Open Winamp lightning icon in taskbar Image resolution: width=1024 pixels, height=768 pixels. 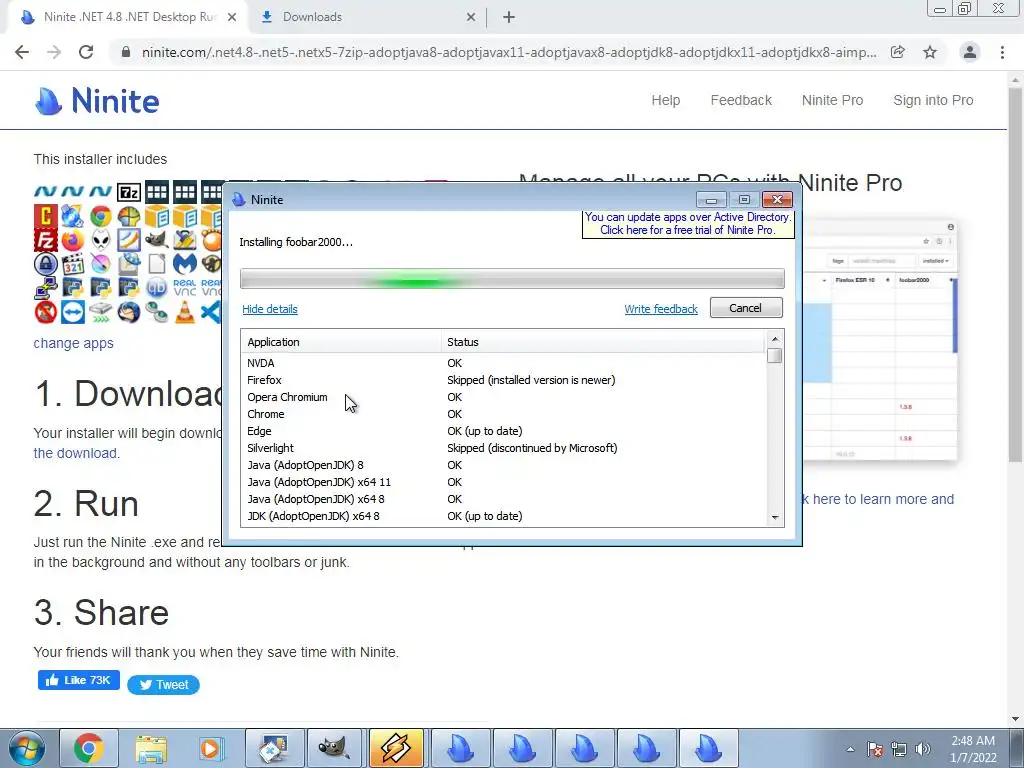[x=396, y=748]
